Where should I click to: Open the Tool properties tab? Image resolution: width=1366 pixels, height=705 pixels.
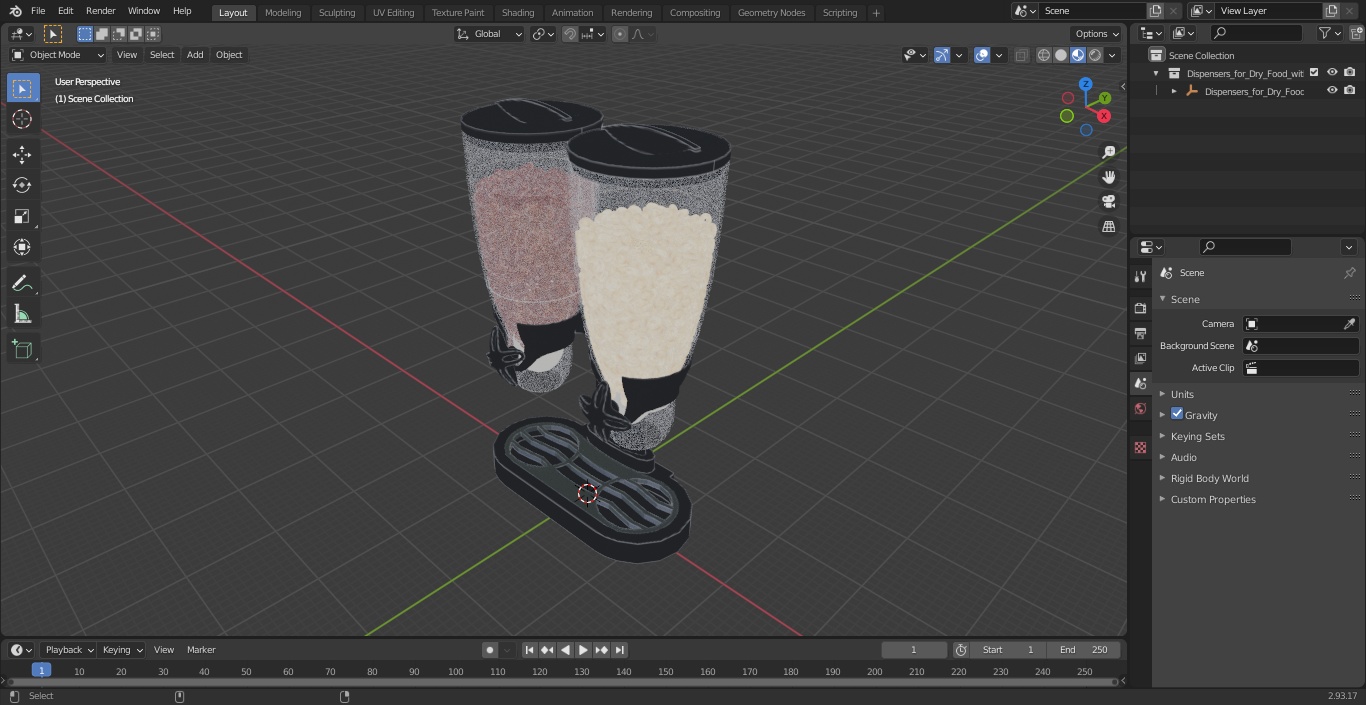[x=1140, y=276]
